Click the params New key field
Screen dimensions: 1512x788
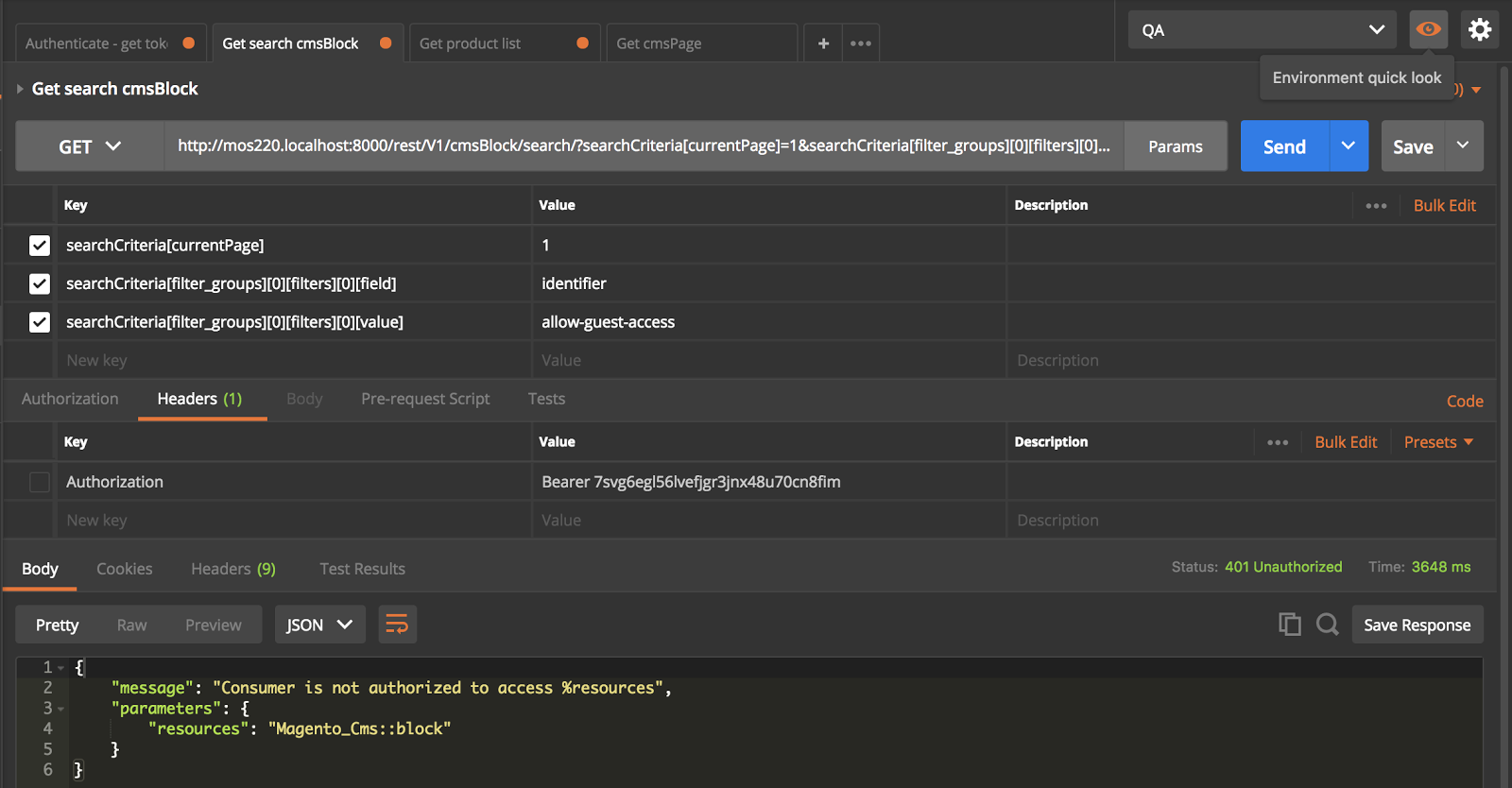(x=293, y=360)
